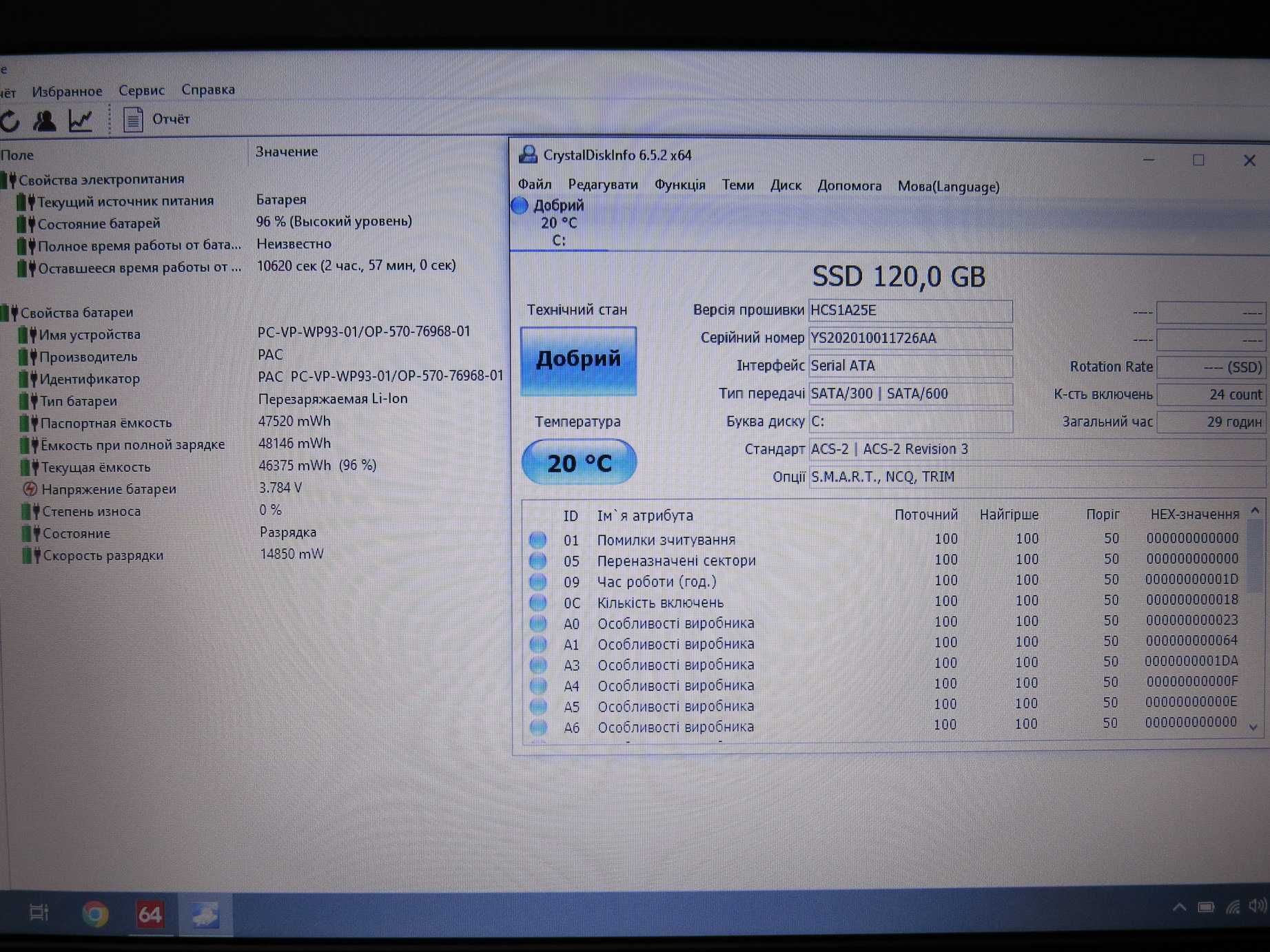Click status icon of attribute A1
Screen dimensions: 1270x952
[x=537, y=644]
